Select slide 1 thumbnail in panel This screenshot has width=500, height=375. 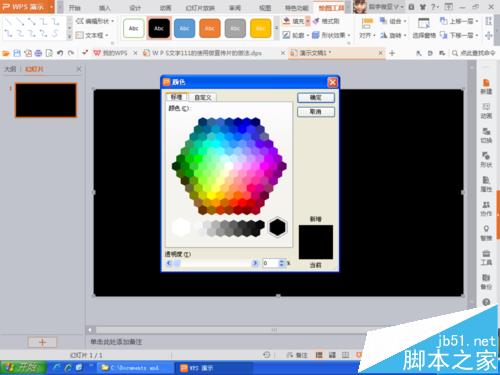46,100
